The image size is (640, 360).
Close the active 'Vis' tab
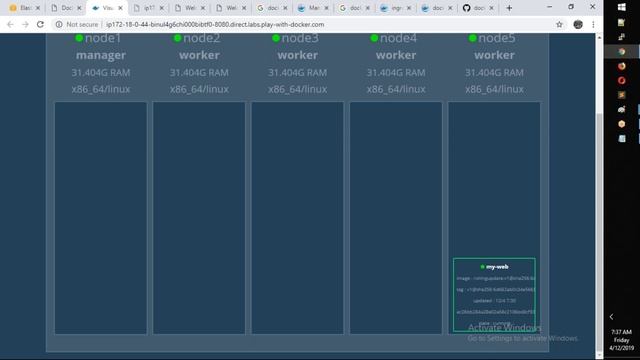click(x=120, y=8)
